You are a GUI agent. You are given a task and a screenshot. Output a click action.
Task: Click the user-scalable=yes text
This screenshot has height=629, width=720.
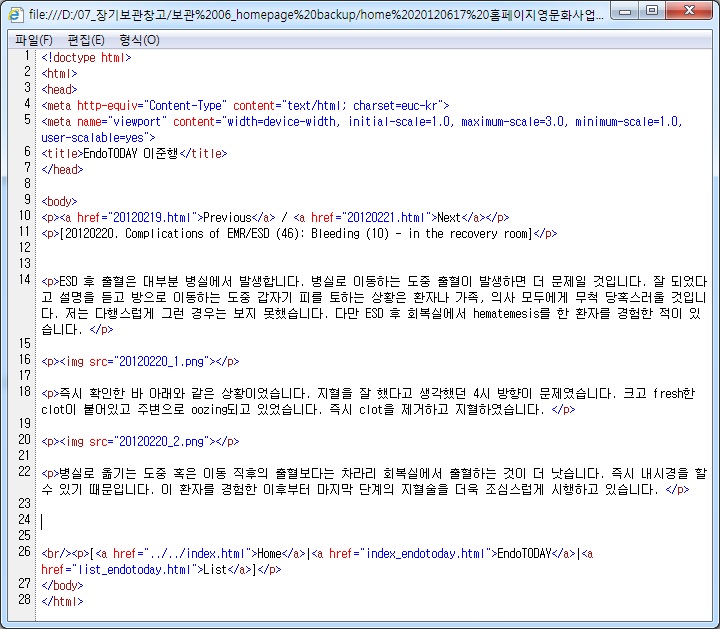(x=92, y=138)
